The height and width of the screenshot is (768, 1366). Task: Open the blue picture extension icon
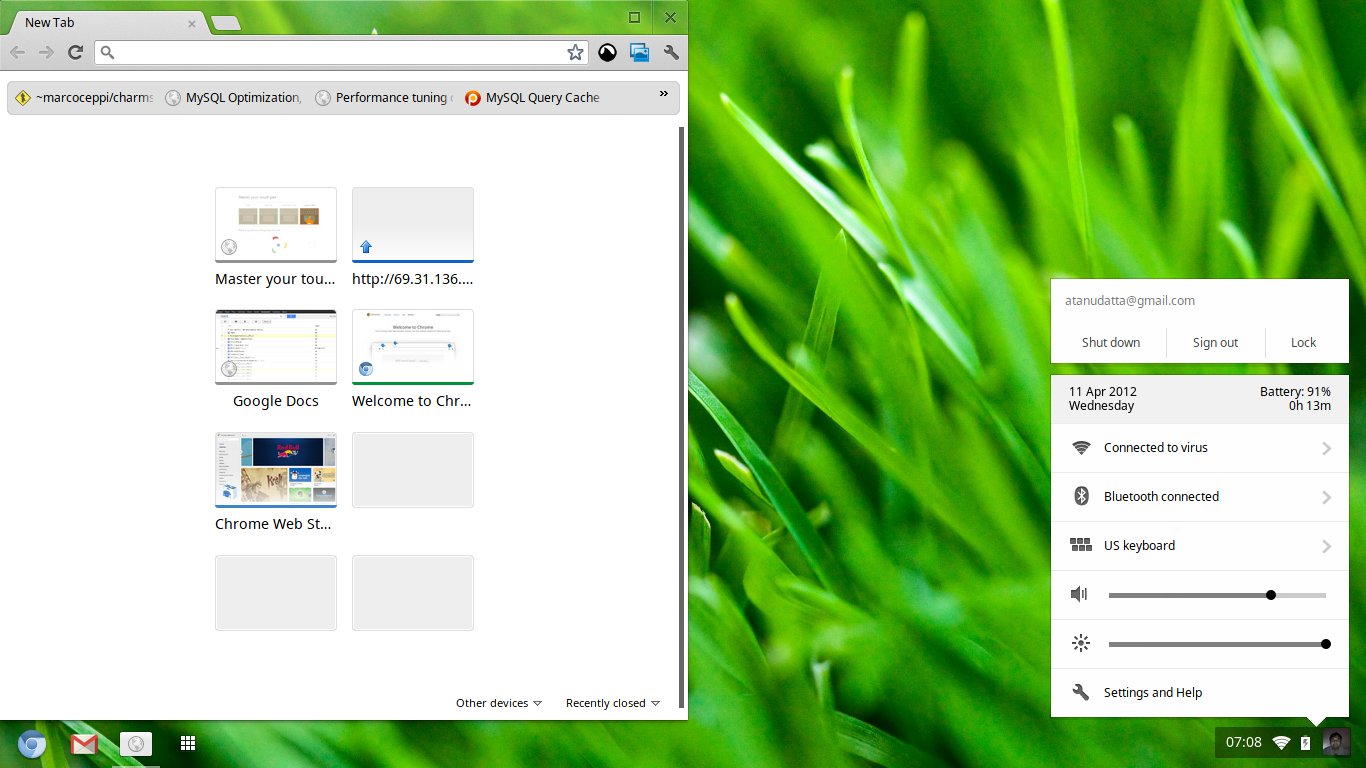[639, 53]
